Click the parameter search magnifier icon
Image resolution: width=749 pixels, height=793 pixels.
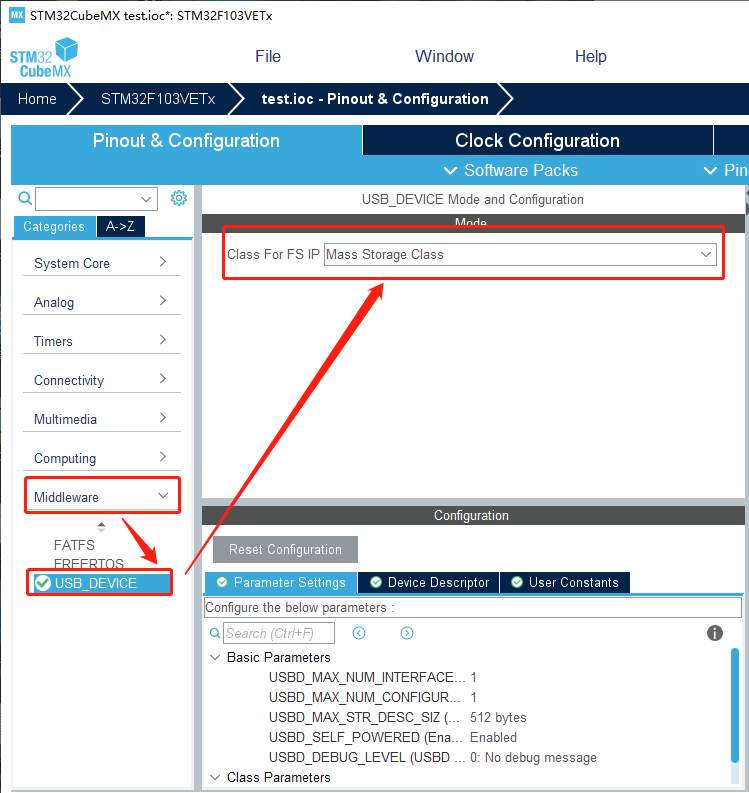pos(215,633)
